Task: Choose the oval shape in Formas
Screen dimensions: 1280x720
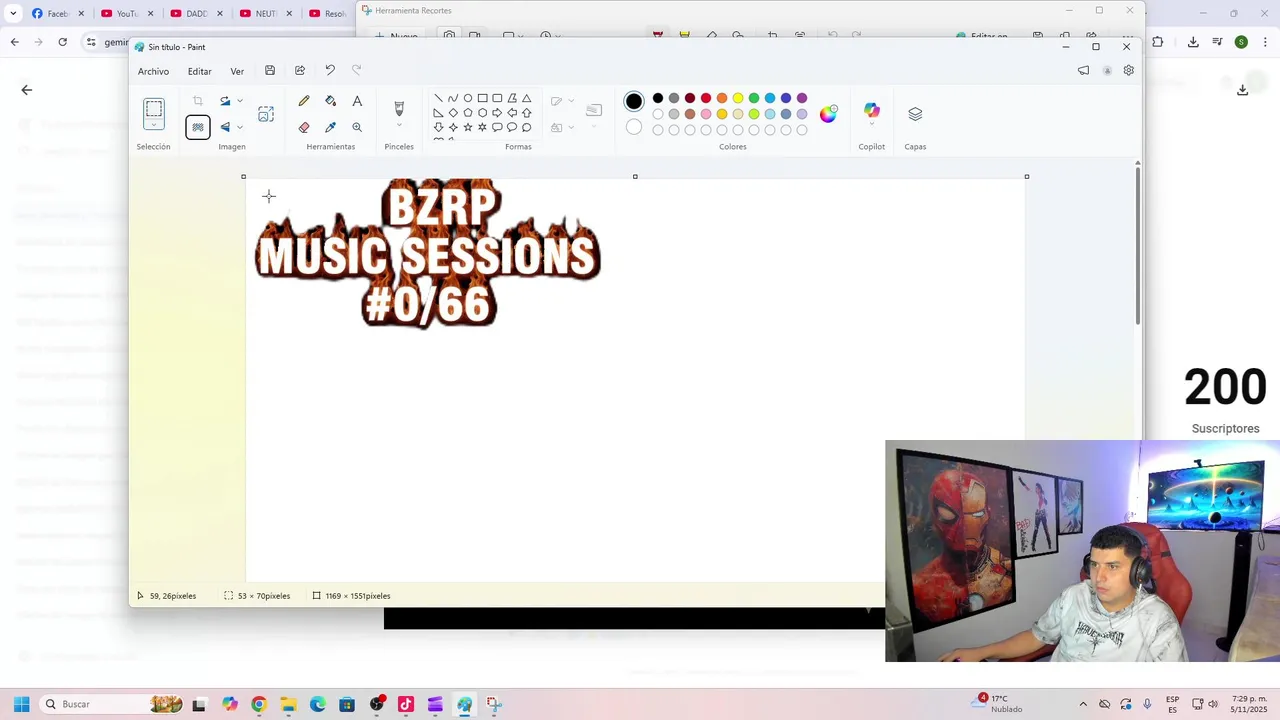Action: click(x=467, y=98)
